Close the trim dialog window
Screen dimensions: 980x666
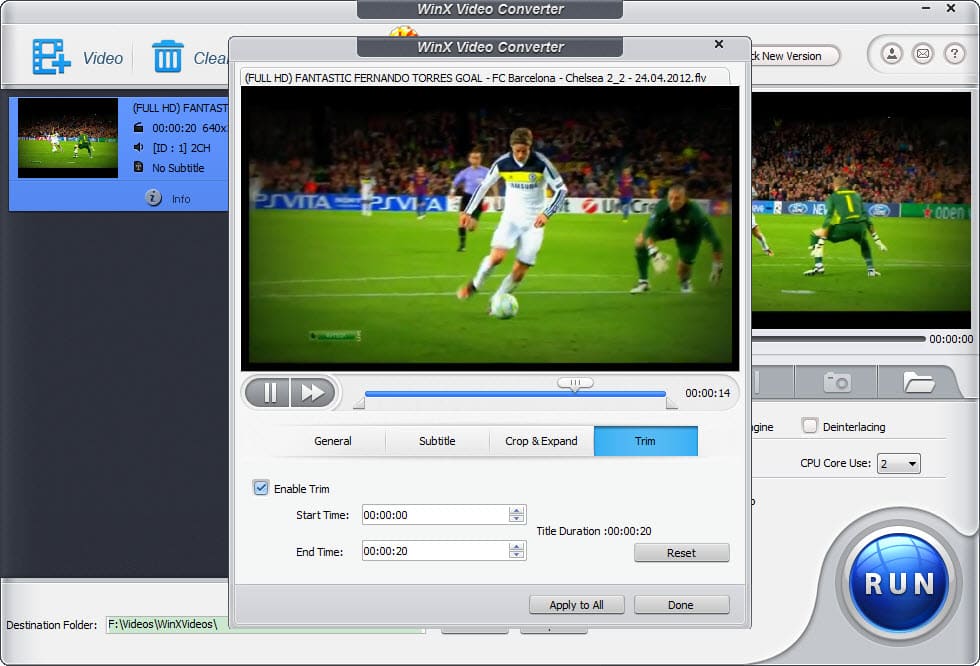tap(719, 44)
